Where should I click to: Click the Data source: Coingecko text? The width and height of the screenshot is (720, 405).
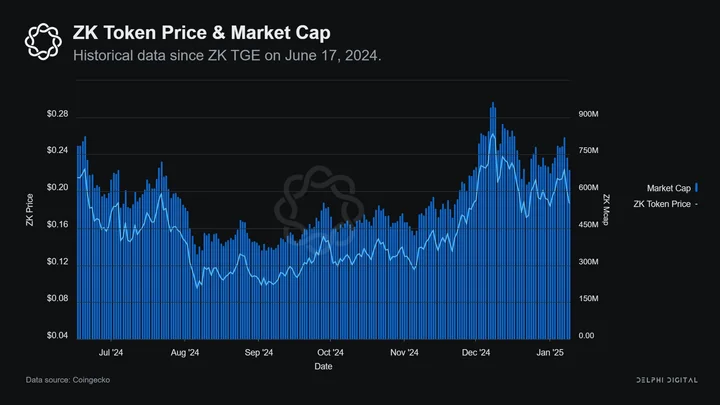68,380
